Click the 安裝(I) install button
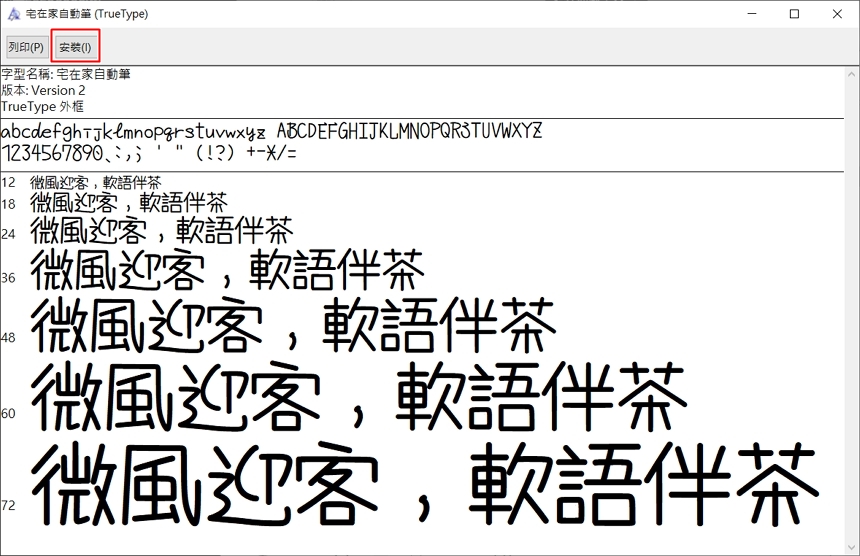Image resolution: width=860 pixels, height=556 pixels. coord(75,47)
